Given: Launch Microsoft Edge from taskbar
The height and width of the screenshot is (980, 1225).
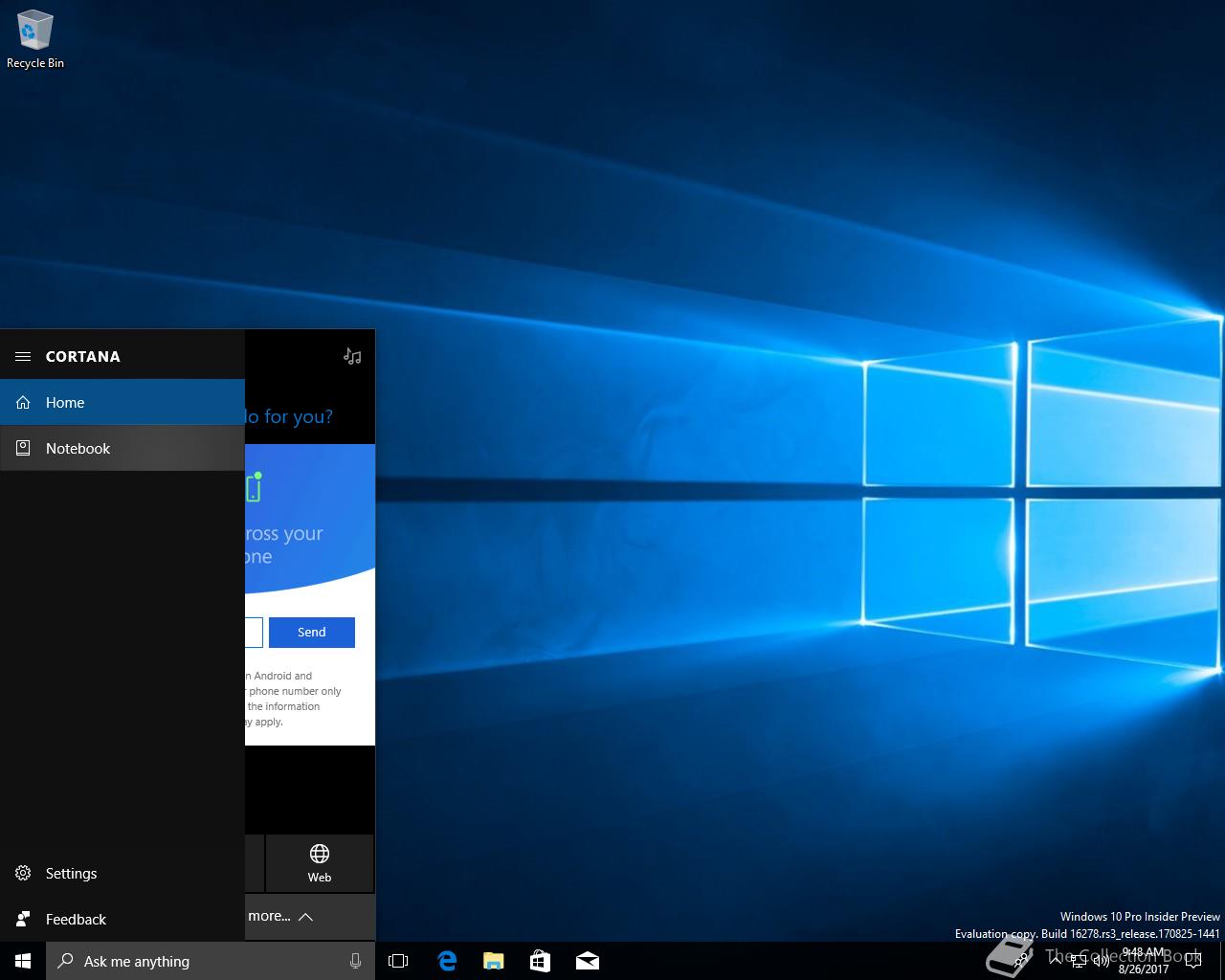Looking at the screenshot, I should pos(446,961).
